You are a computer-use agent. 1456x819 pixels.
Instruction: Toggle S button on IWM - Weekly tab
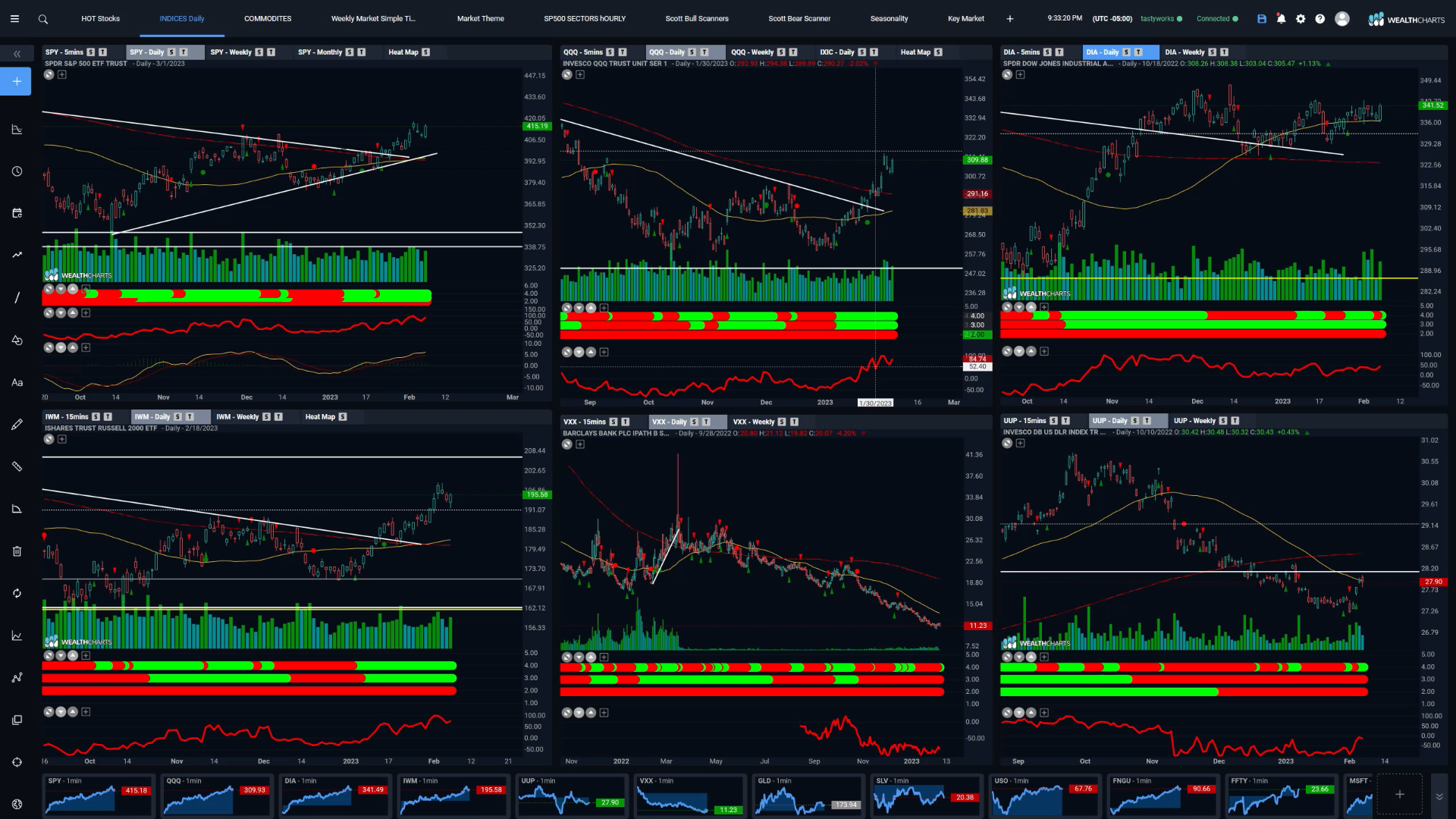[x=266, y=417]
